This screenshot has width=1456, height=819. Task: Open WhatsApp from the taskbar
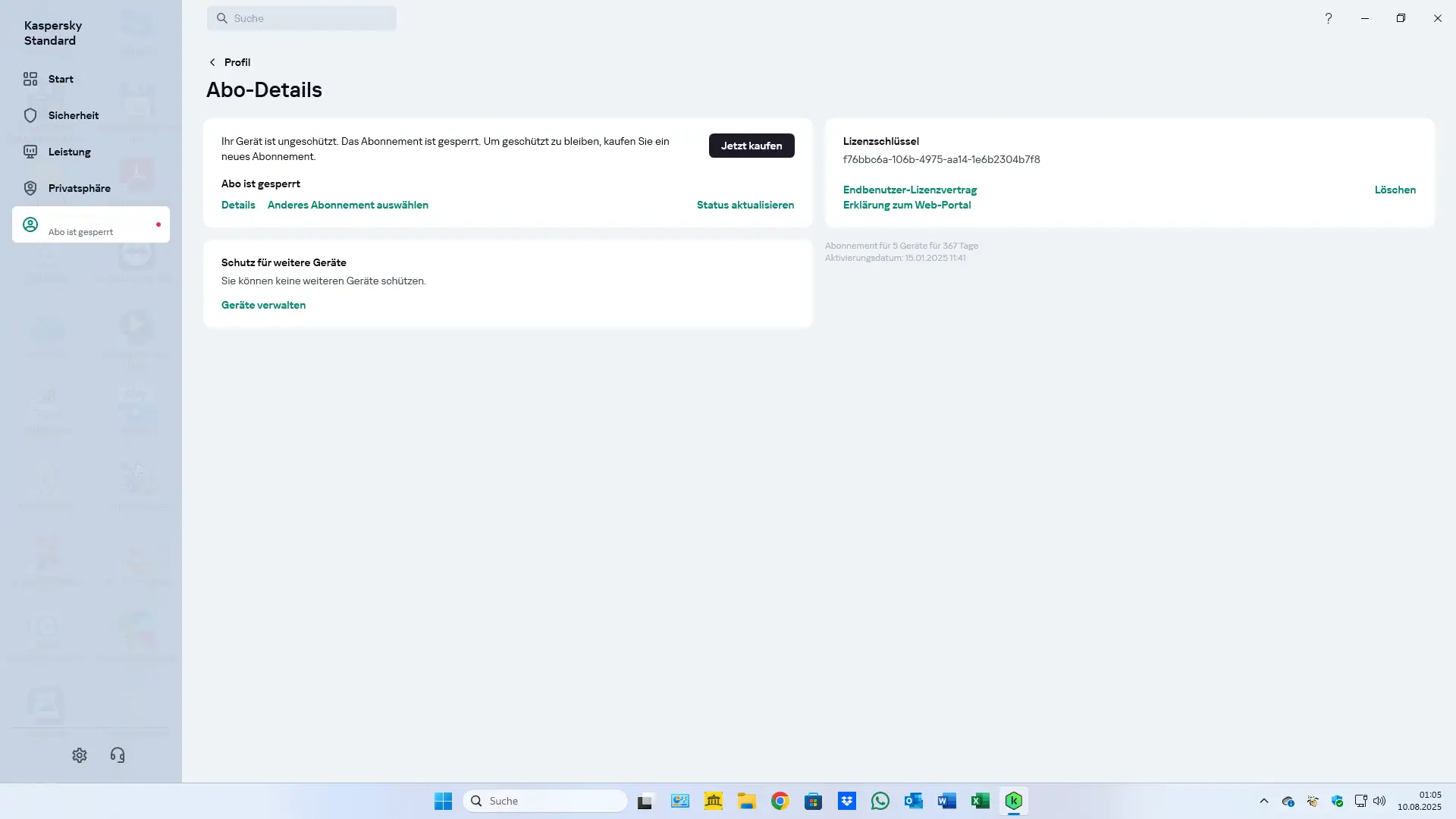(880, 801)
